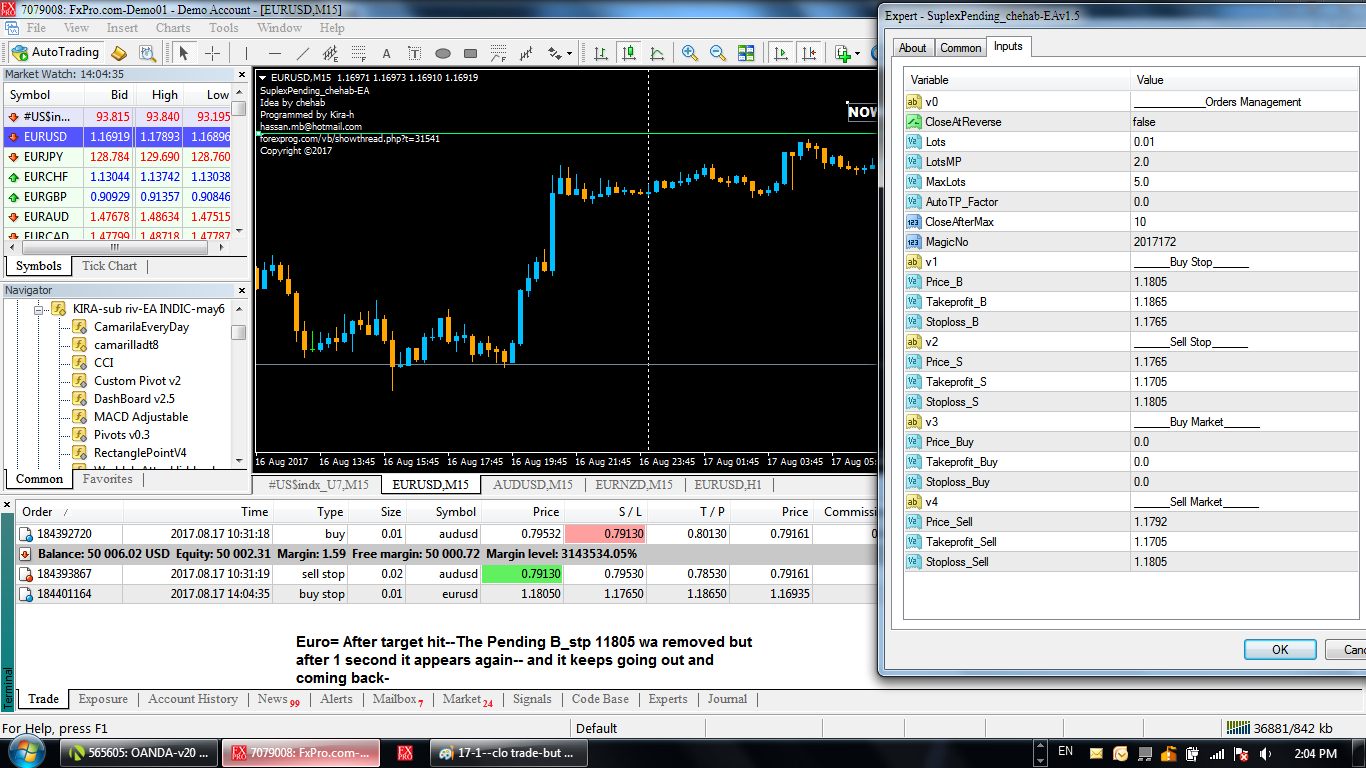The image size is (1366, 768).
Task: Open the Account History terminal tab
Action: pyautogui.click(x=193, y=699)
